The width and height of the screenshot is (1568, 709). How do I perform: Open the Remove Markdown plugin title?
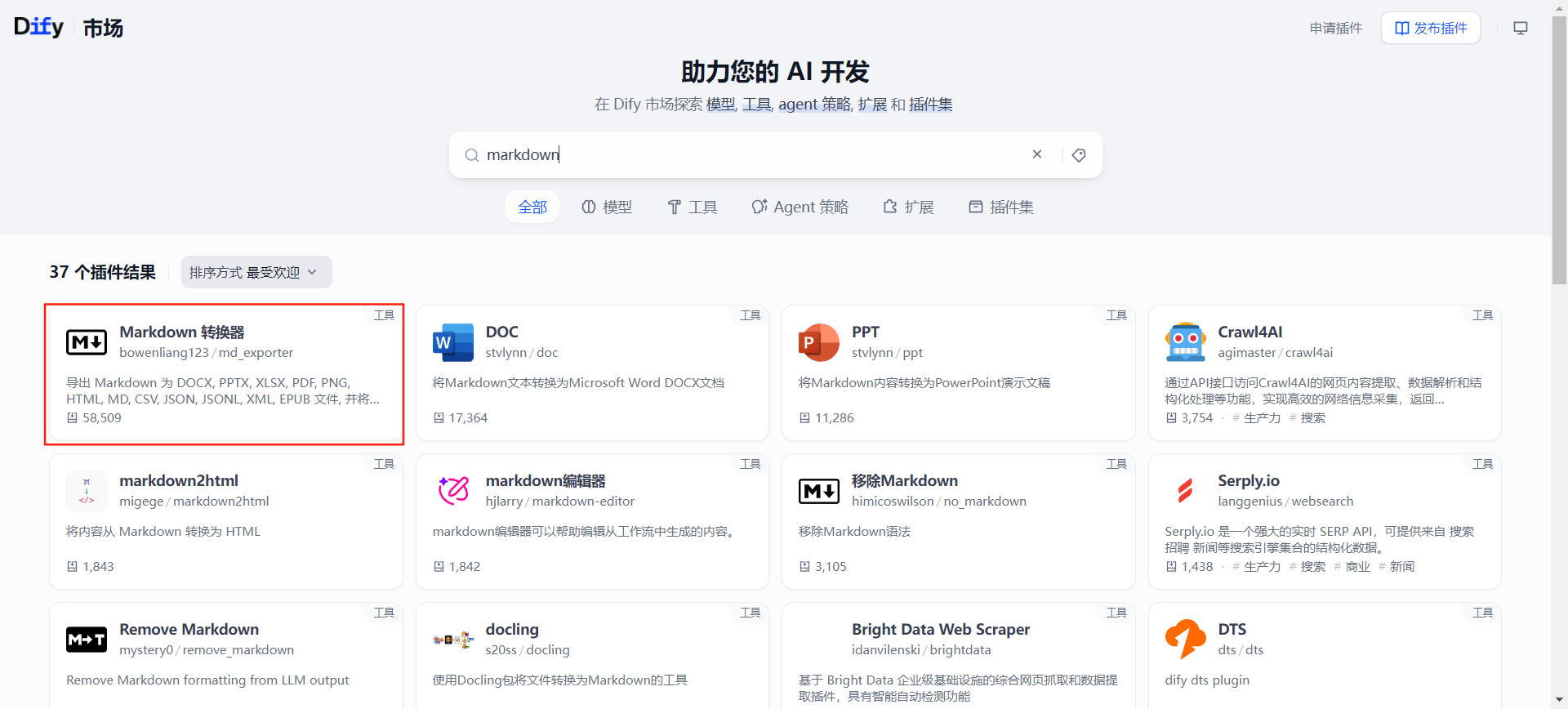coord(189,629)
